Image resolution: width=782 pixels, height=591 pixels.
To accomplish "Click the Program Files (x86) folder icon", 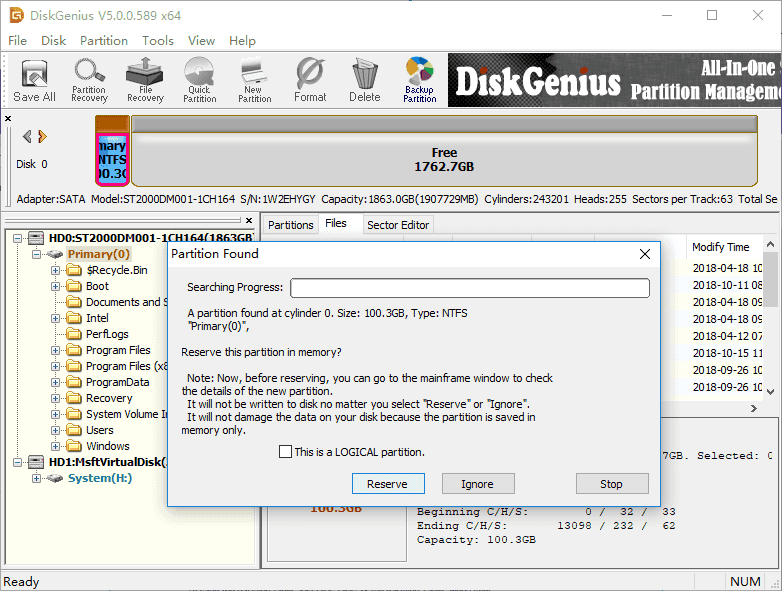I will tap(74, 366).
